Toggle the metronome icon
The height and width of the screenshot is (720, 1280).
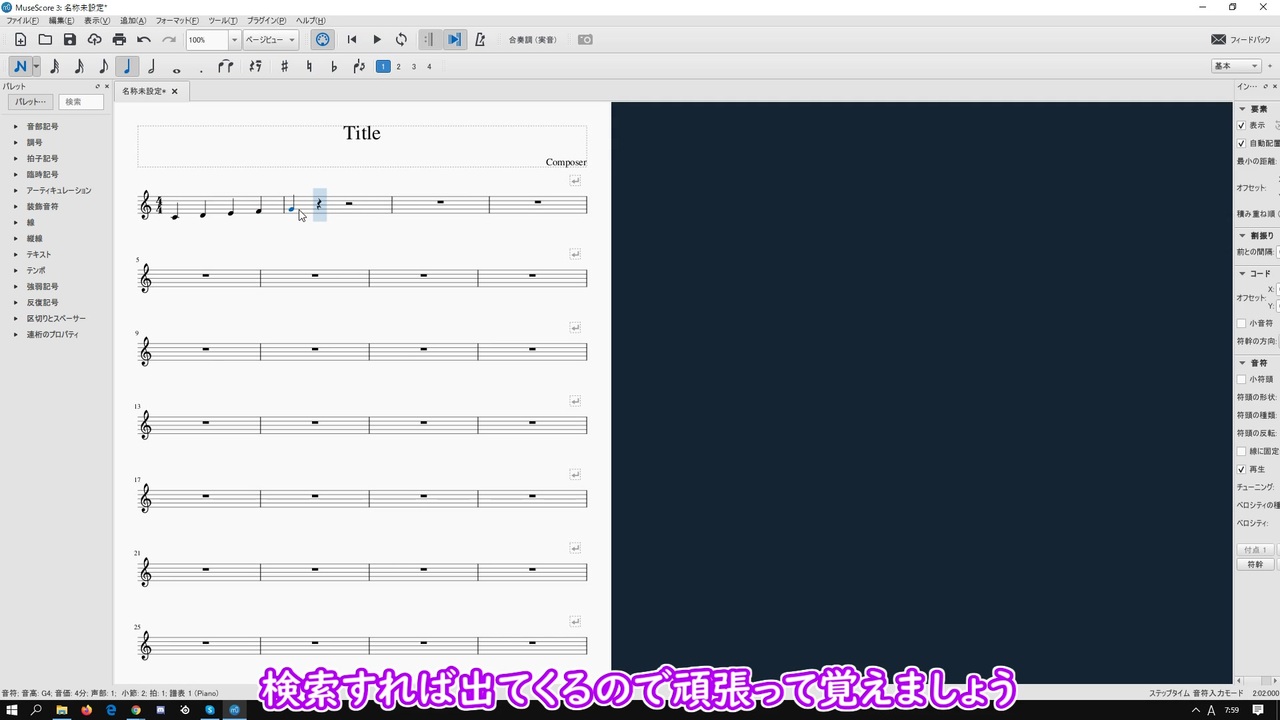pos(480,40)
